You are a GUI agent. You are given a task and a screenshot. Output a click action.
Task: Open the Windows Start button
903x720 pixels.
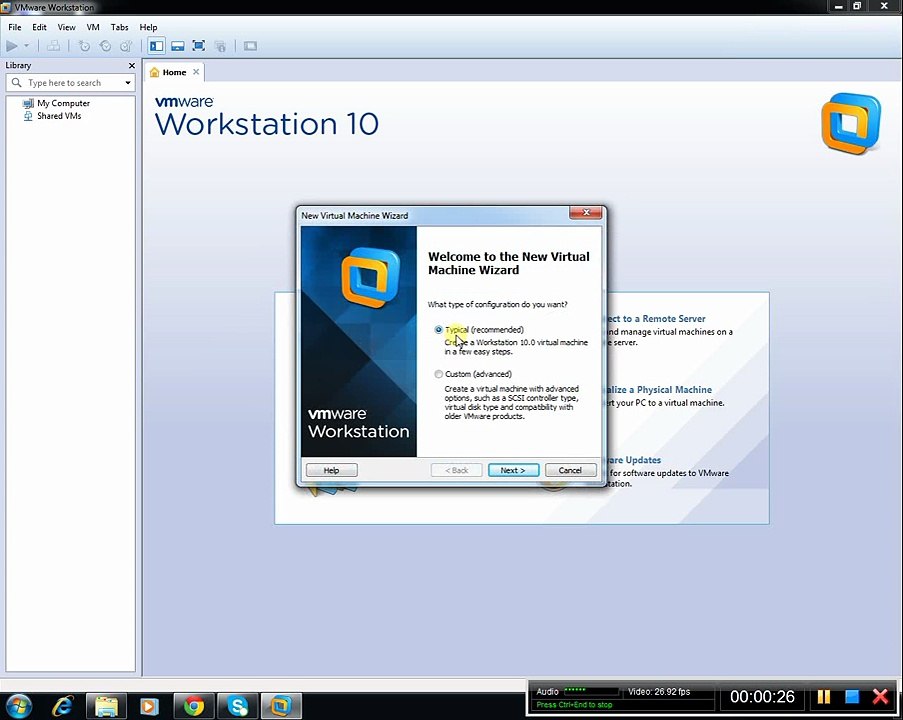18,706
